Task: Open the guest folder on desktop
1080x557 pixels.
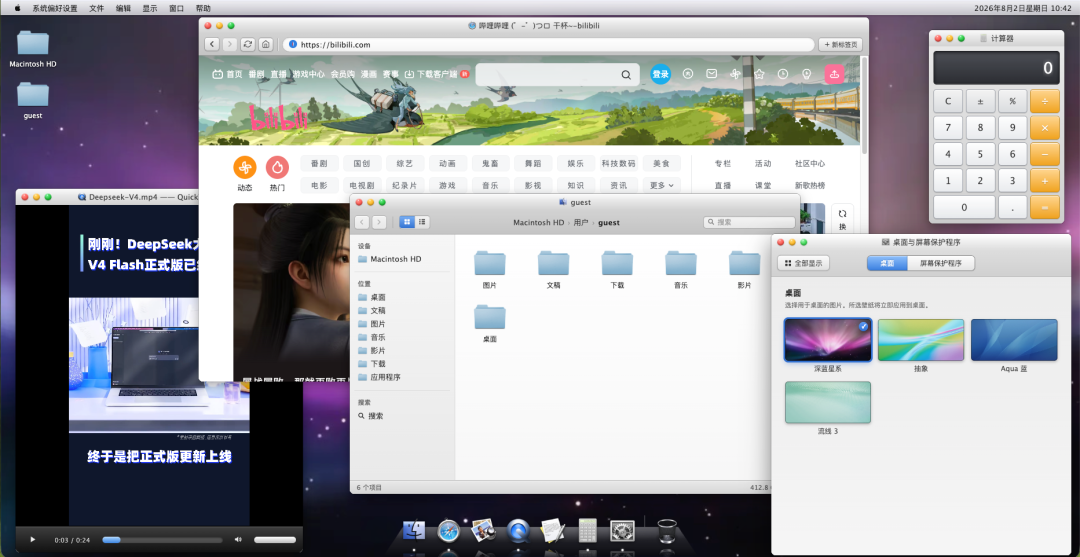Action: point(32,101)
